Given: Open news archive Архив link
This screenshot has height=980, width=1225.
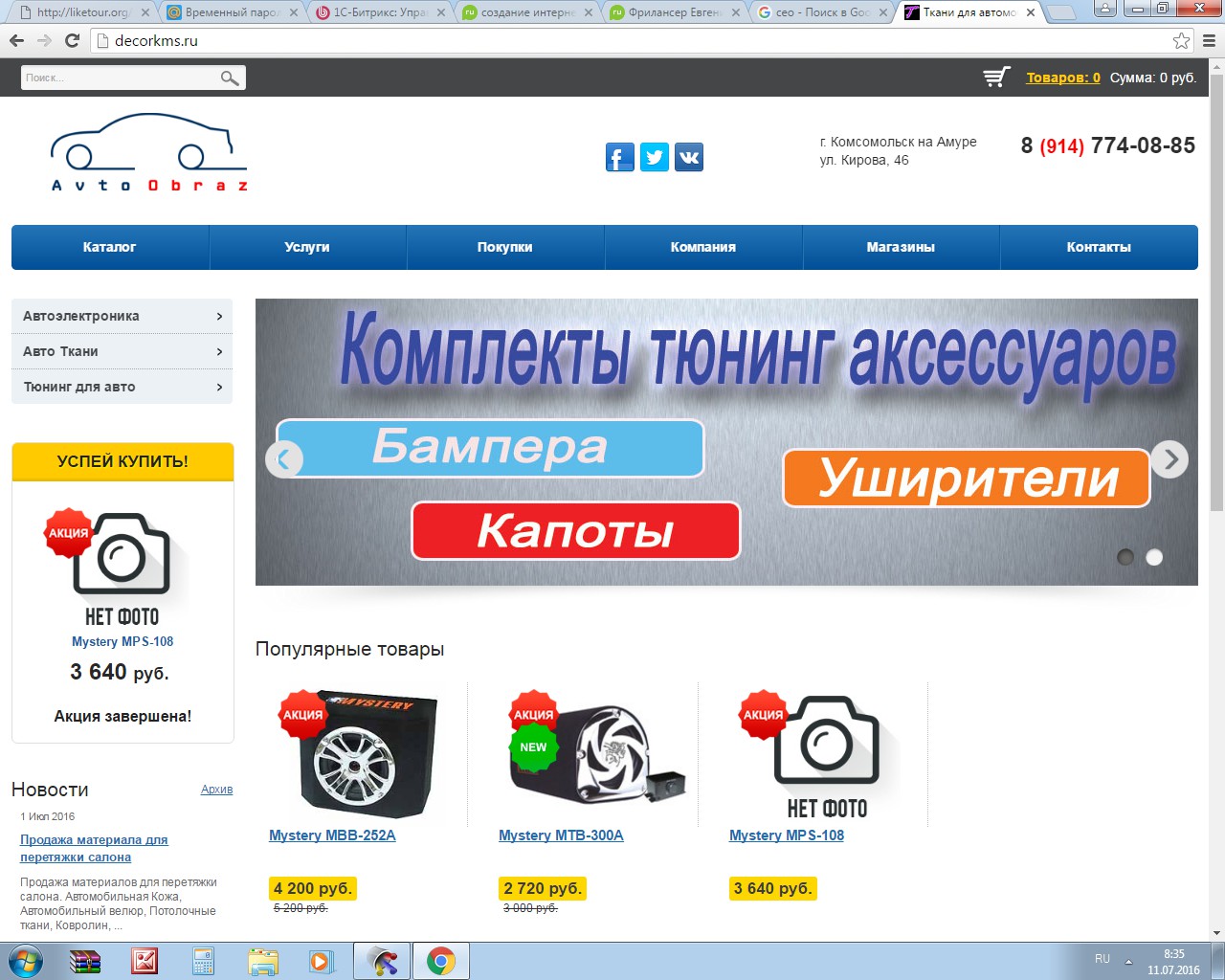Looking at the screenshot, I should 216,790.
